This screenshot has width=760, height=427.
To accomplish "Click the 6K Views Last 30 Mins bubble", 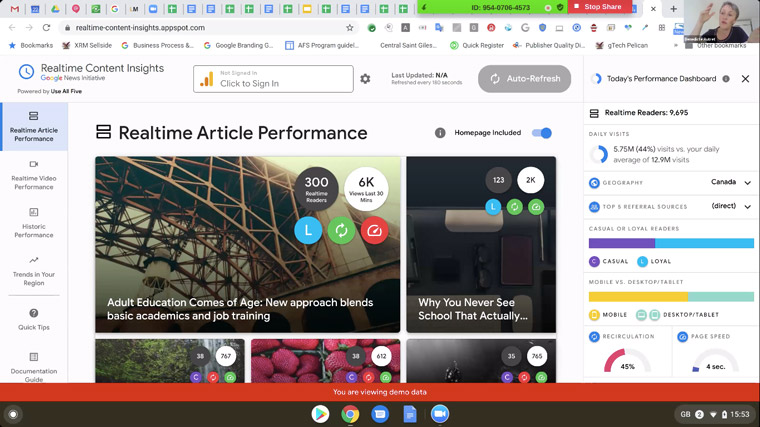I will tap(366, 189).
